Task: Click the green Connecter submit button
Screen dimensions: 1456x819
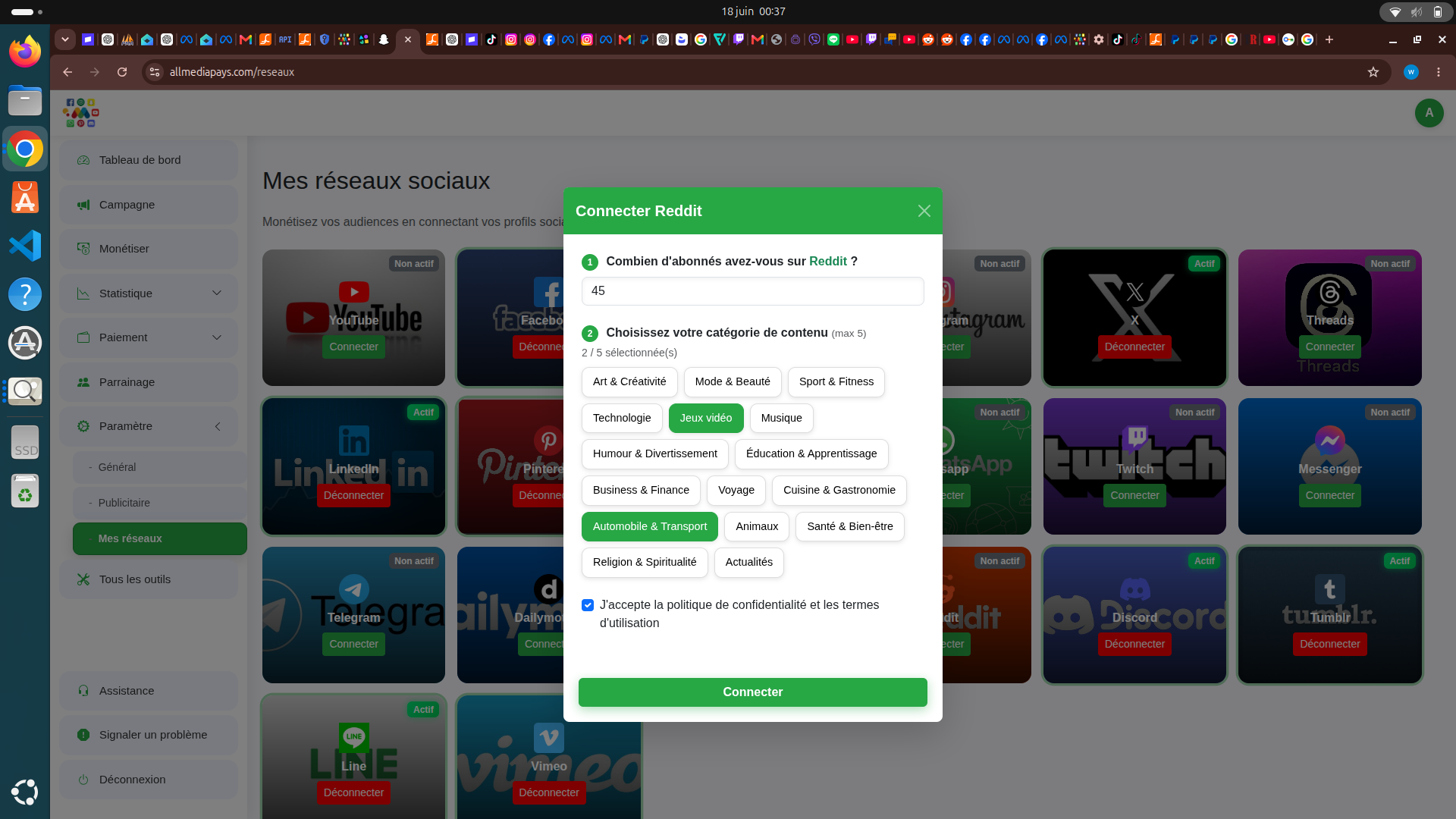Action: [752, 692]
